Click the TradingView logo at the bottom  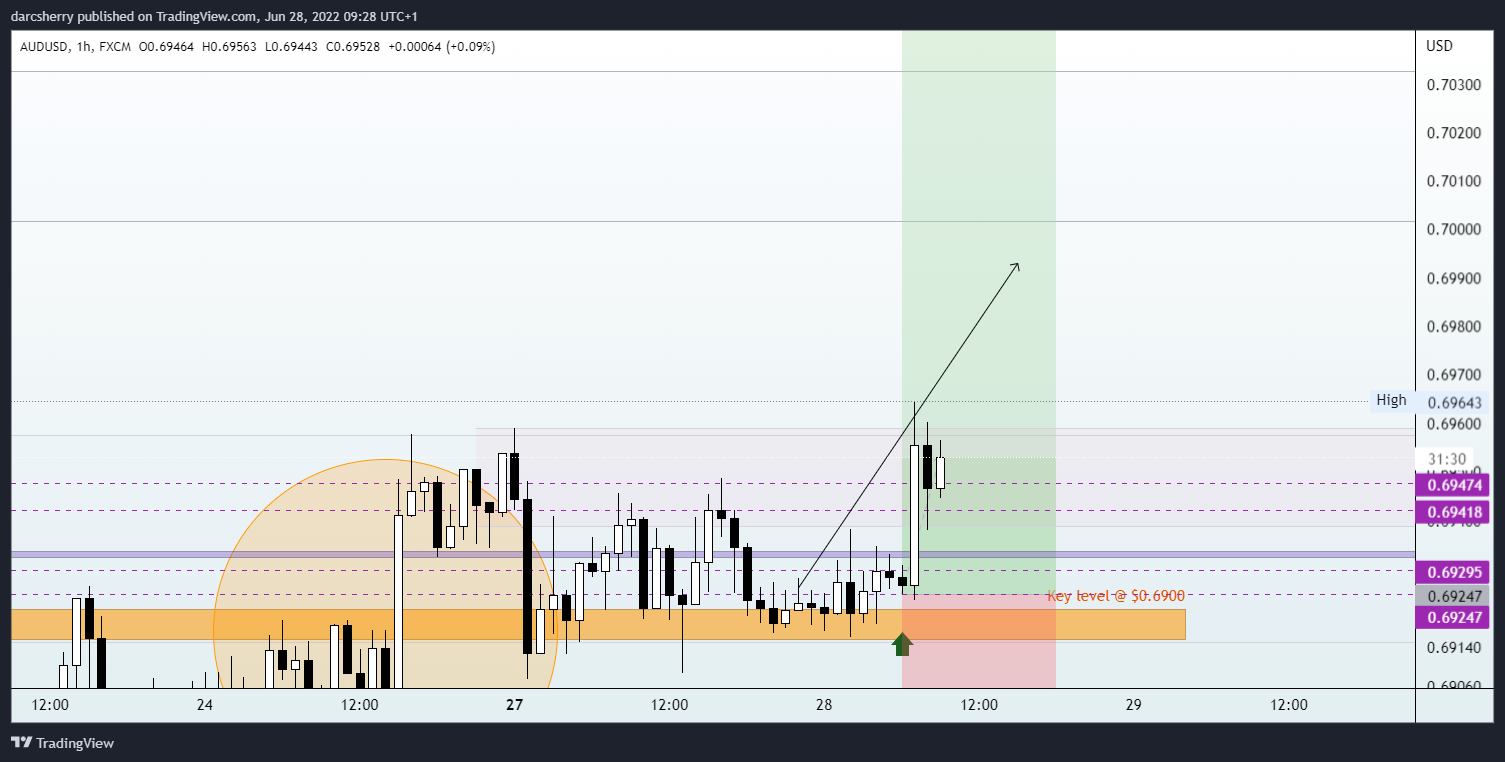[x=62, y=743]
